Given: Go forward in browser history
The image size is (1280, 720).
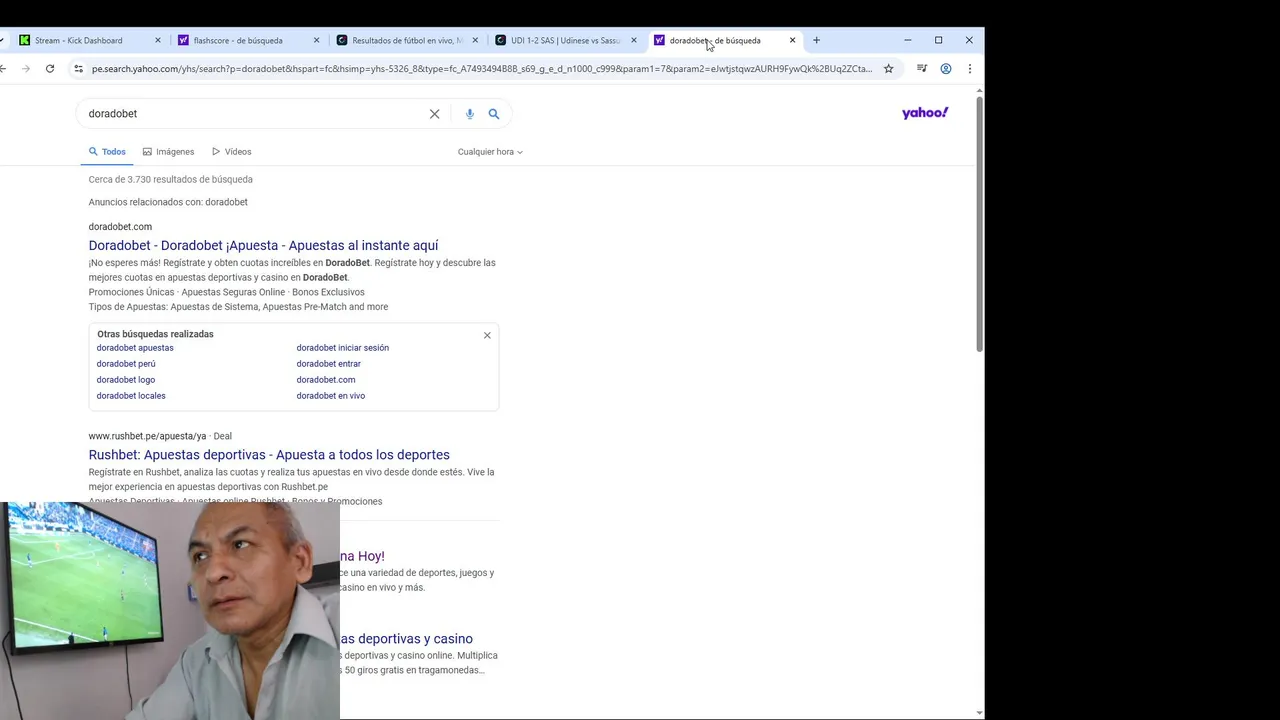Looking at the screenshot, I should pyautogui.click(x=25, y=69).
